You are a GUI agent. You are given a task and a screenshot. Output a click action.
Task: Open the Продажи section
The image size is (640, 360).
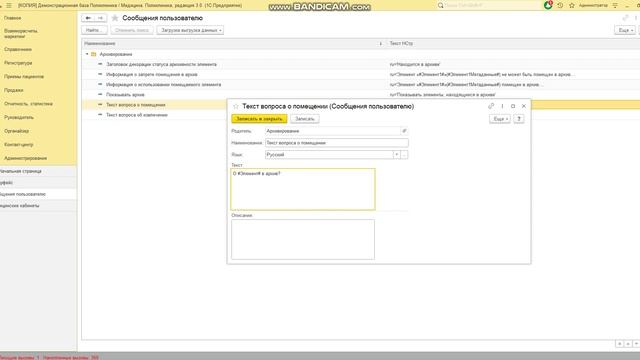pos(13,90)
